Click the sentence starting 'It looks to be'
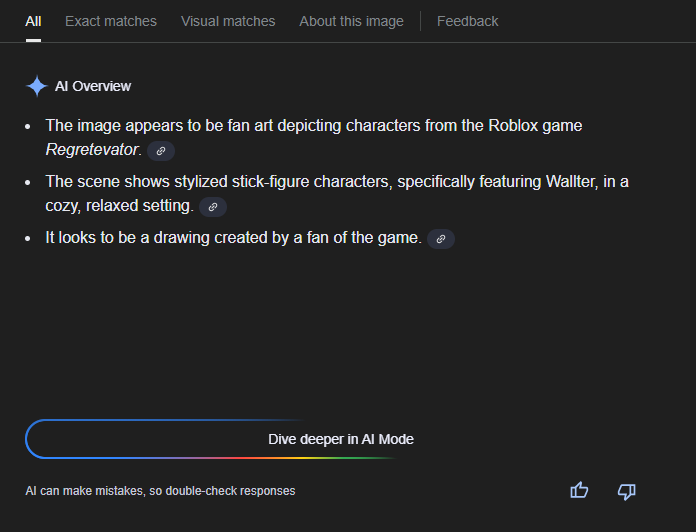The width and height of the screenshot is (696, 532). click(x=233, y=238)
